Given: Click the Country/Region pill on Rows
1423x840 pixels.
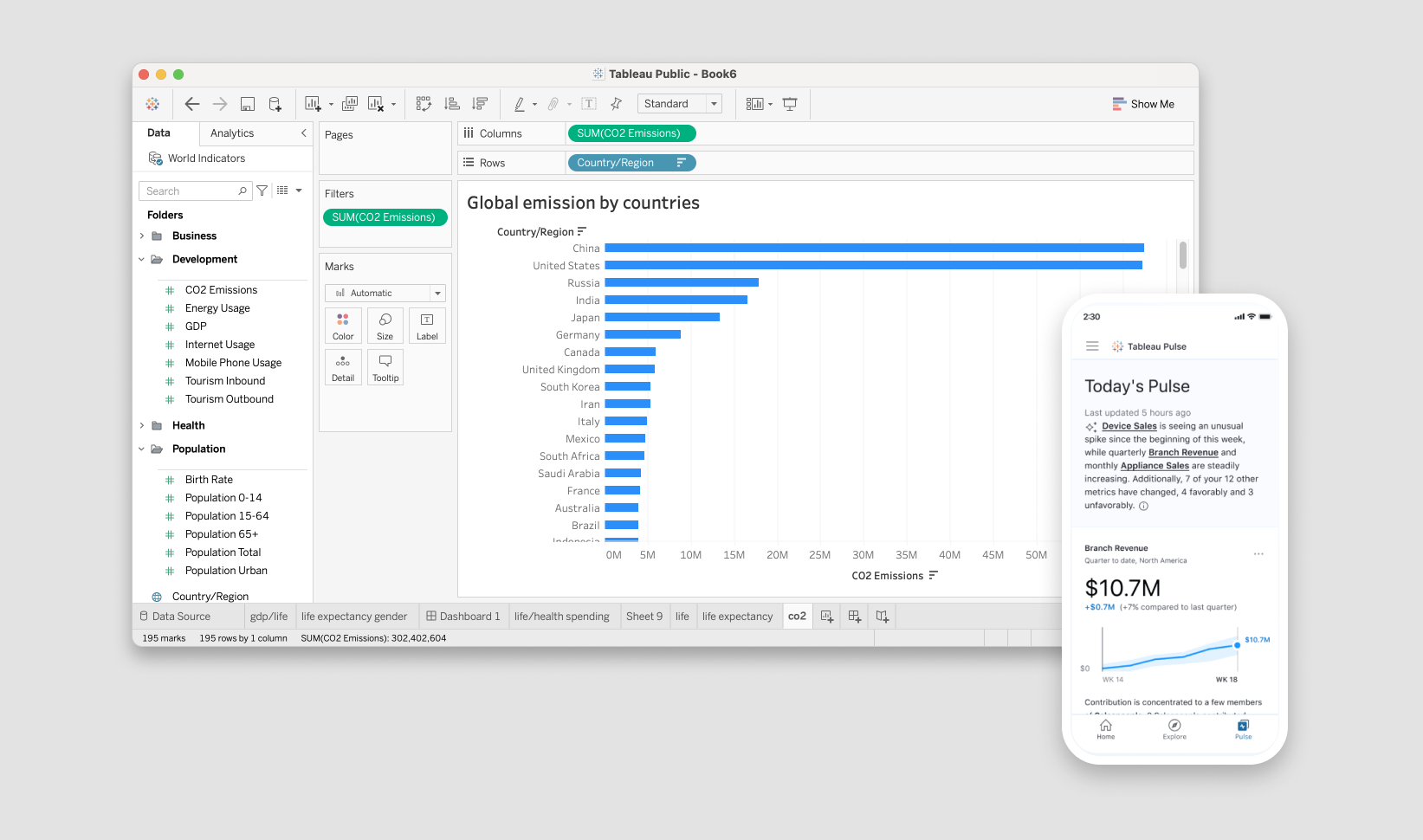Looking at the screenshot, I should coord(631,163).
